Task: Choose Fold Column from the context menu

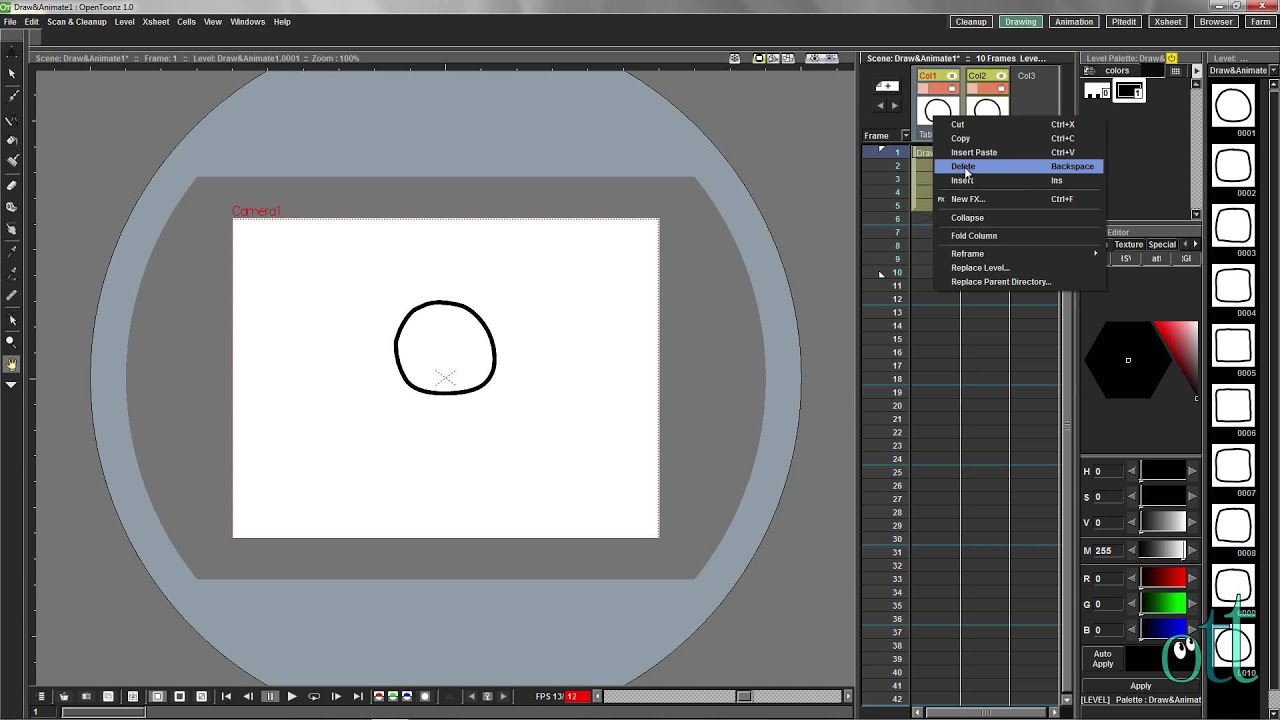Action: pyautogui.click(x=1019, y=236)
